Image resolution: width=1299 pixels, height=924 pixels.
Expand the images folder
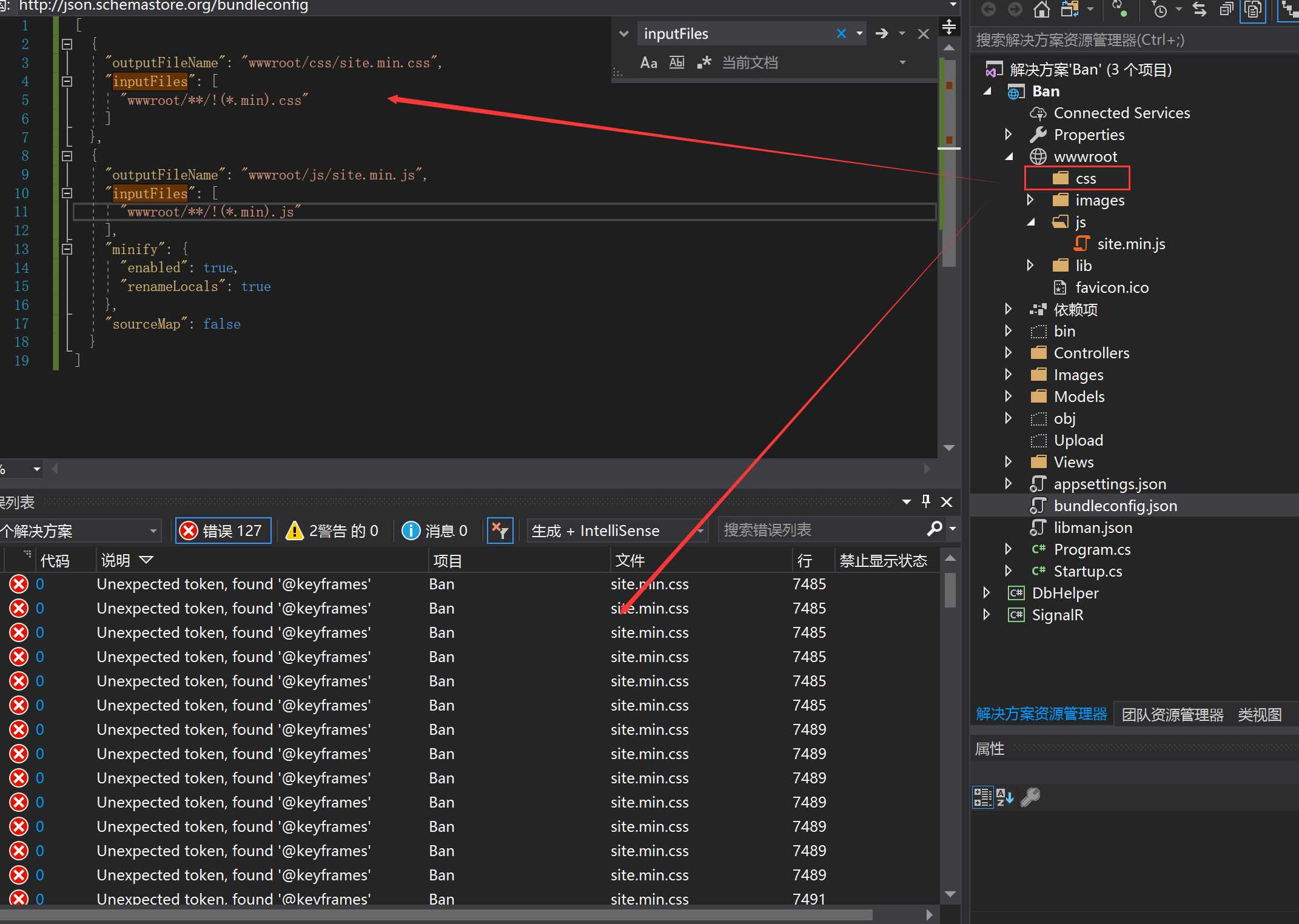[1030, 199]
